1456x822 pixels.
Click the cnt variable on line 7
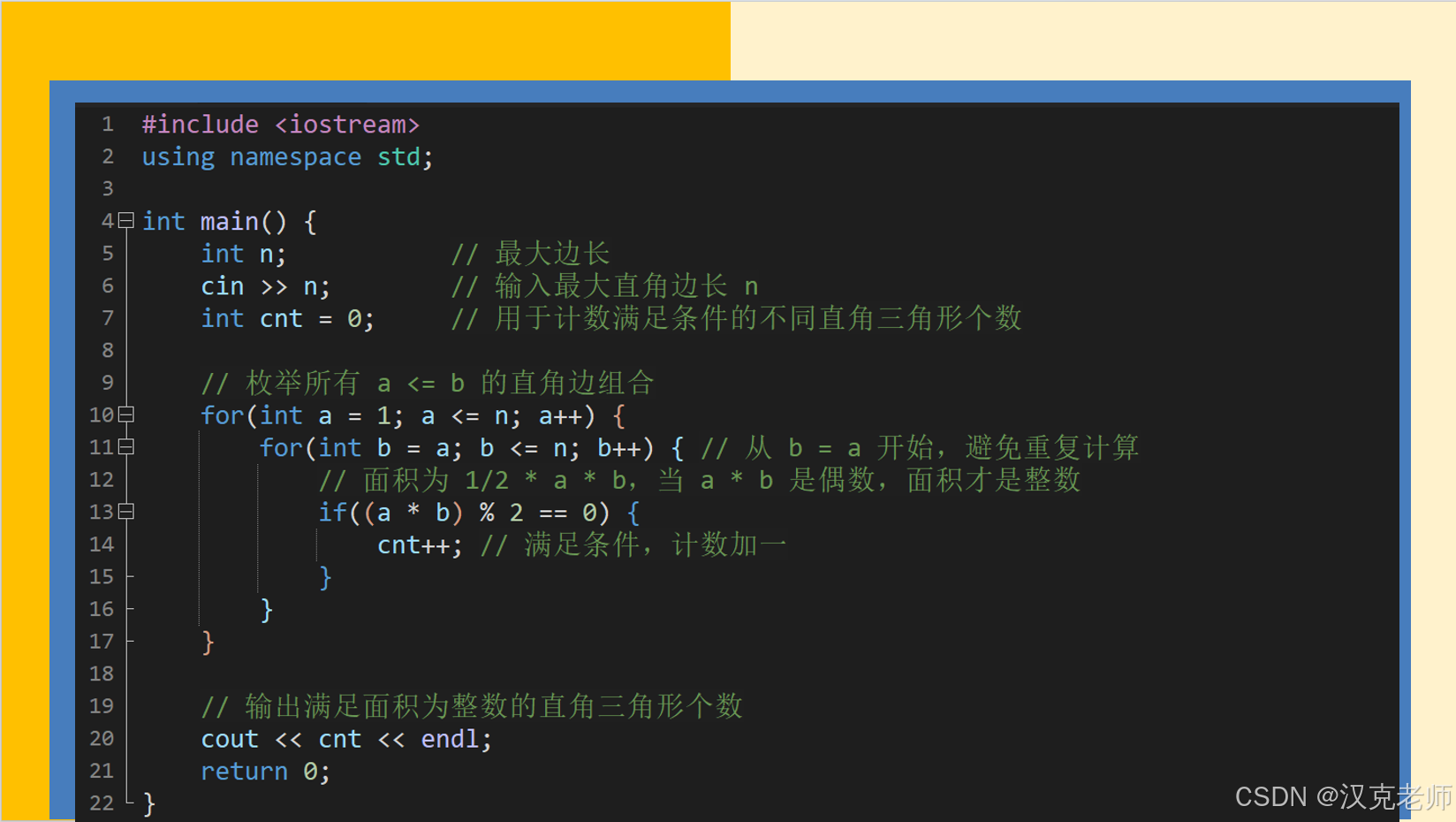[x=280, y=317]
